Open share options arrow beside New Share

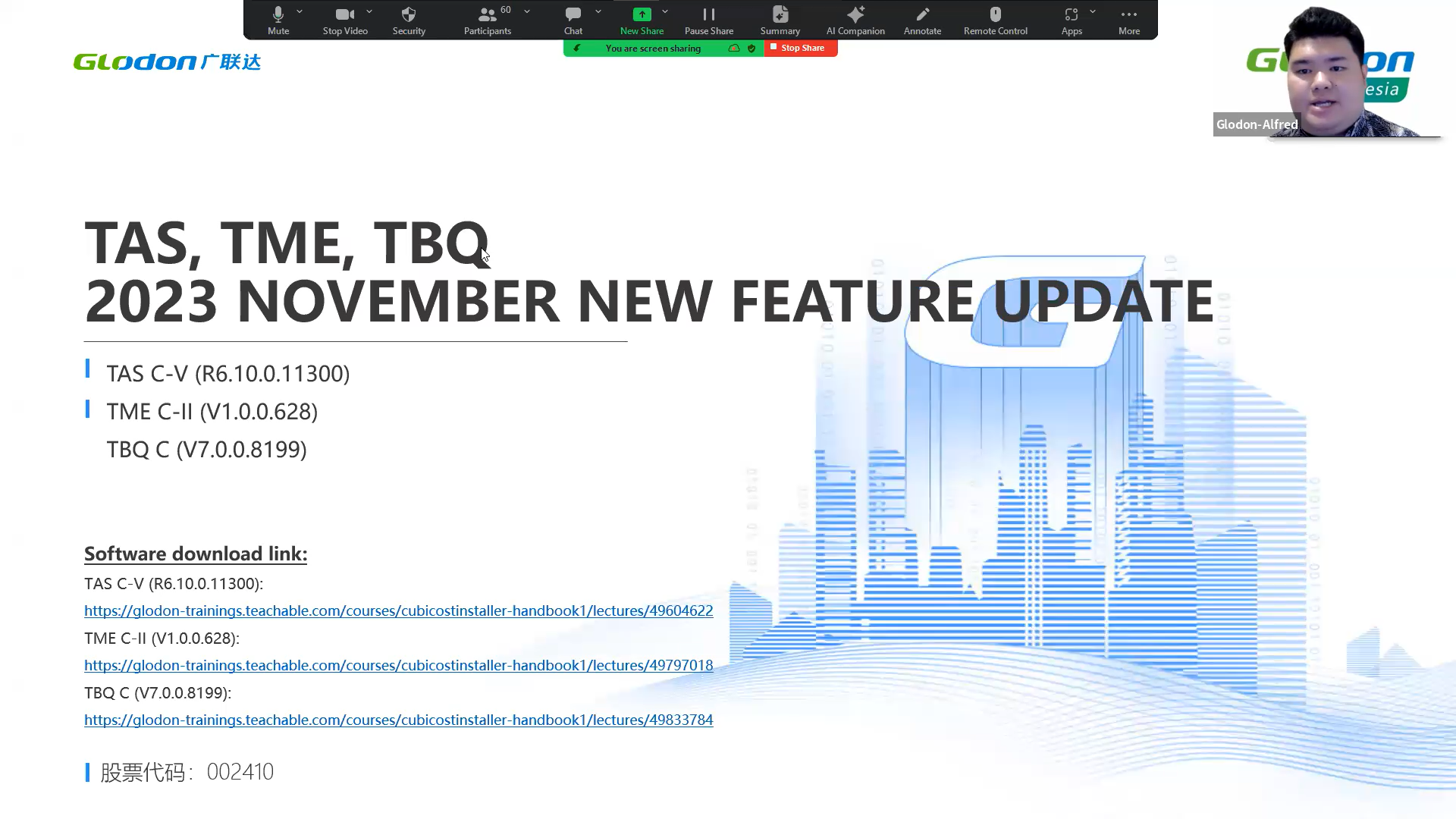pyautogui.click(x=665, y=11)
